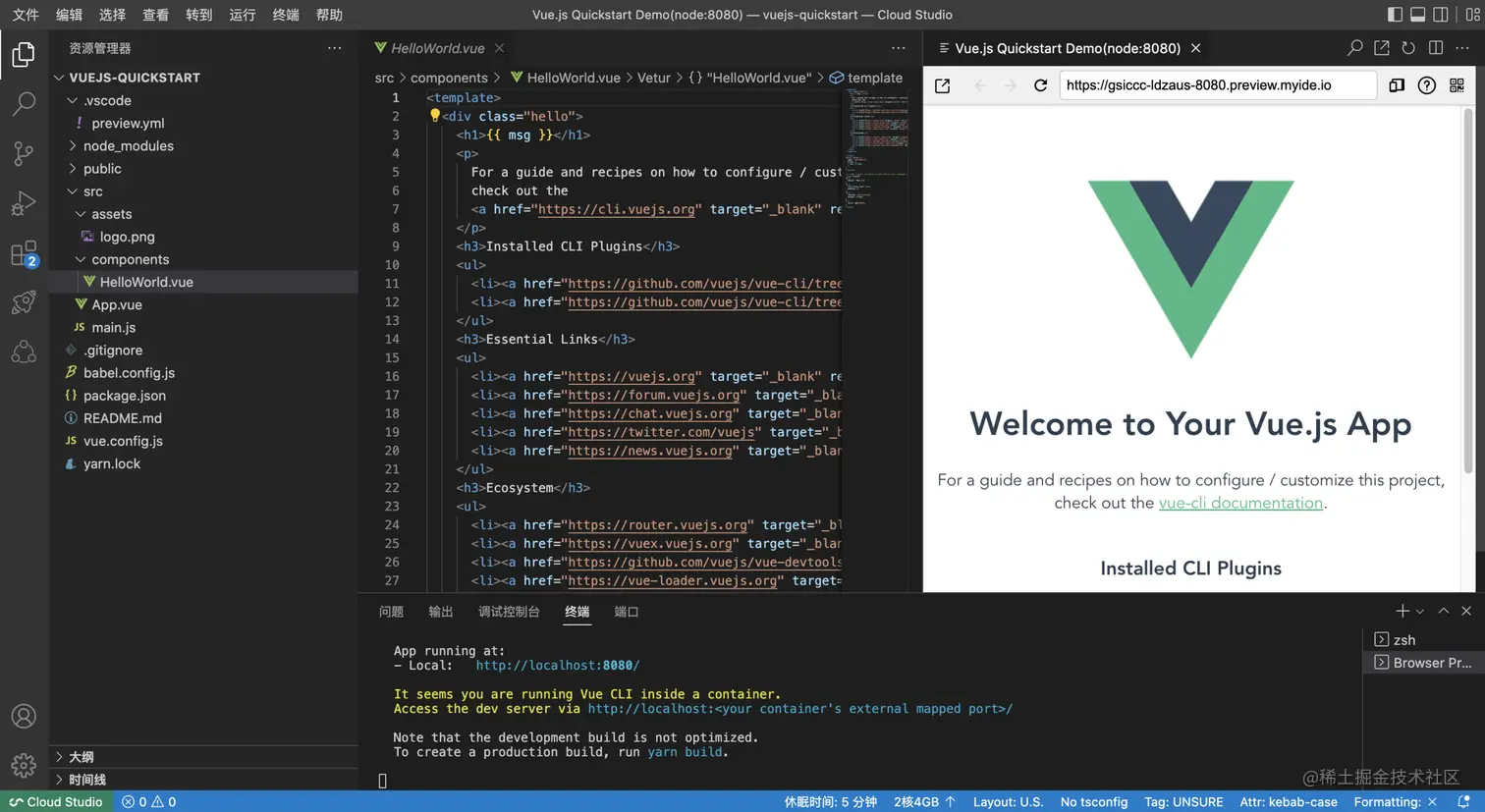This screenshot has height=812, width=1485.
Task: Open the terminal launch profile dropdown arrow
Action: tap(1420, 612)
